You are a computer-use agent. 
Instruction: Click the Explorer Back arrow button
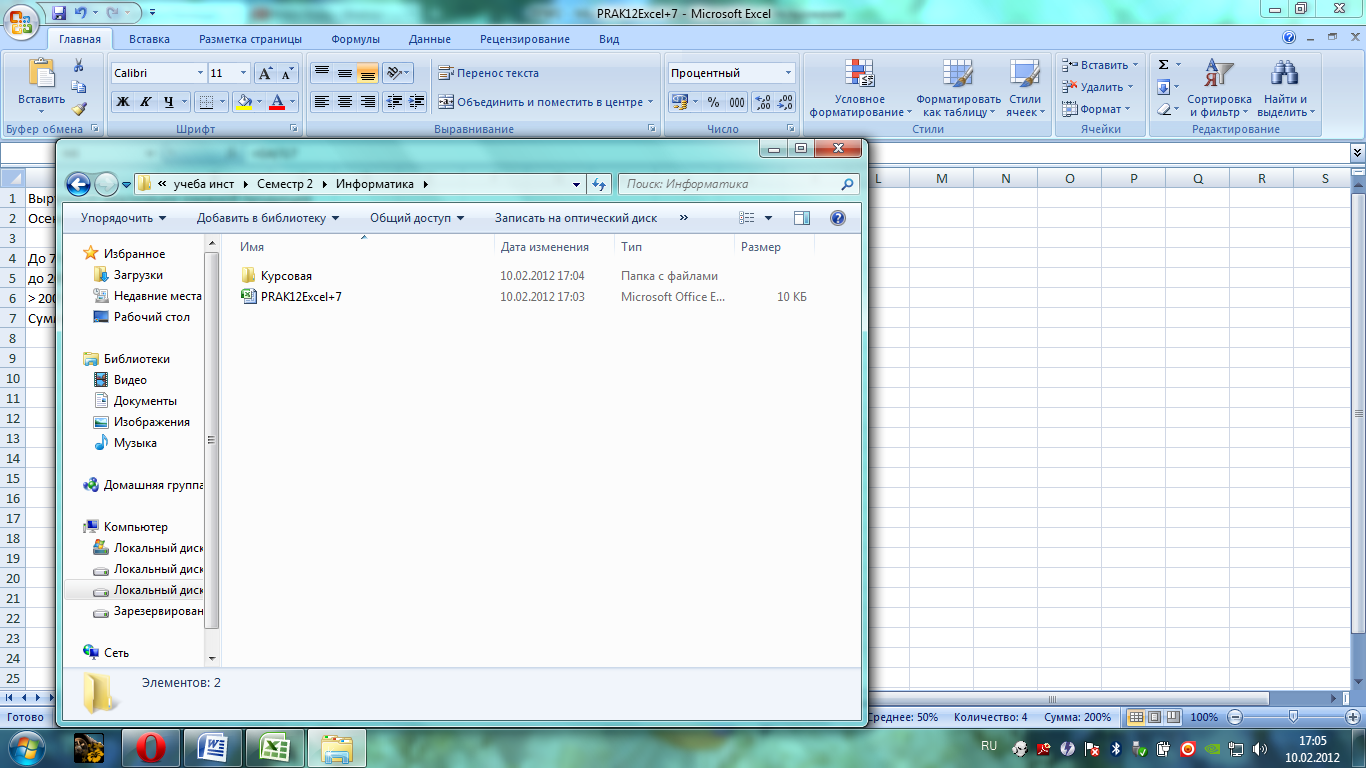[78, 184]
